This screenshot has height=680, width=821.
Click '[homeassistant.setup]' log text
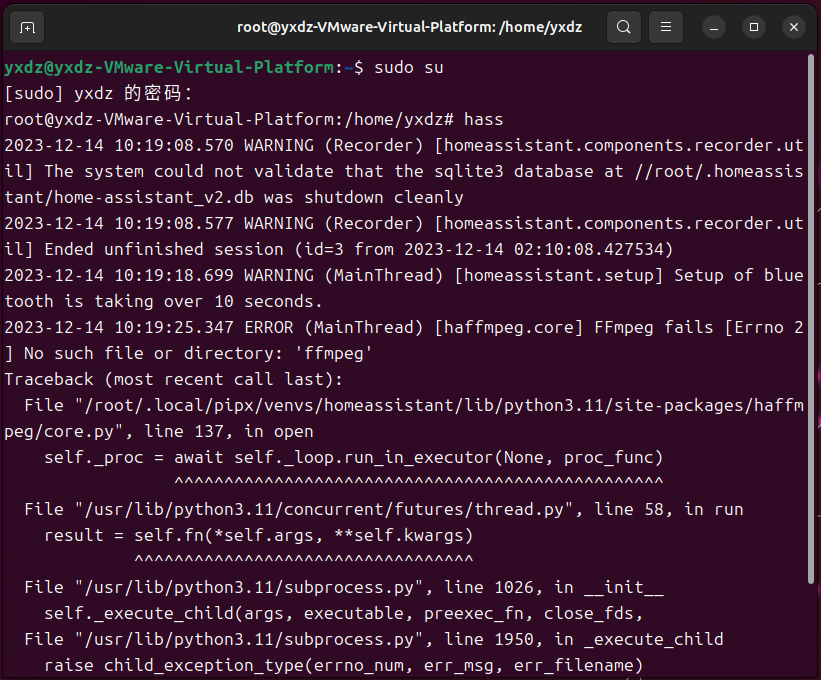[x=559, y=275]
